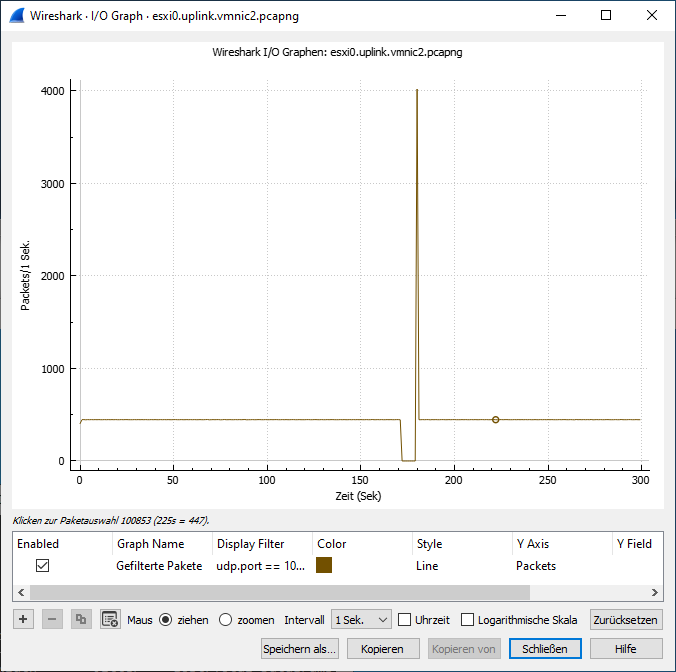Screen dimensions: 676x672
Task: Click the 'Y Axis' column header
Action: 562,544
